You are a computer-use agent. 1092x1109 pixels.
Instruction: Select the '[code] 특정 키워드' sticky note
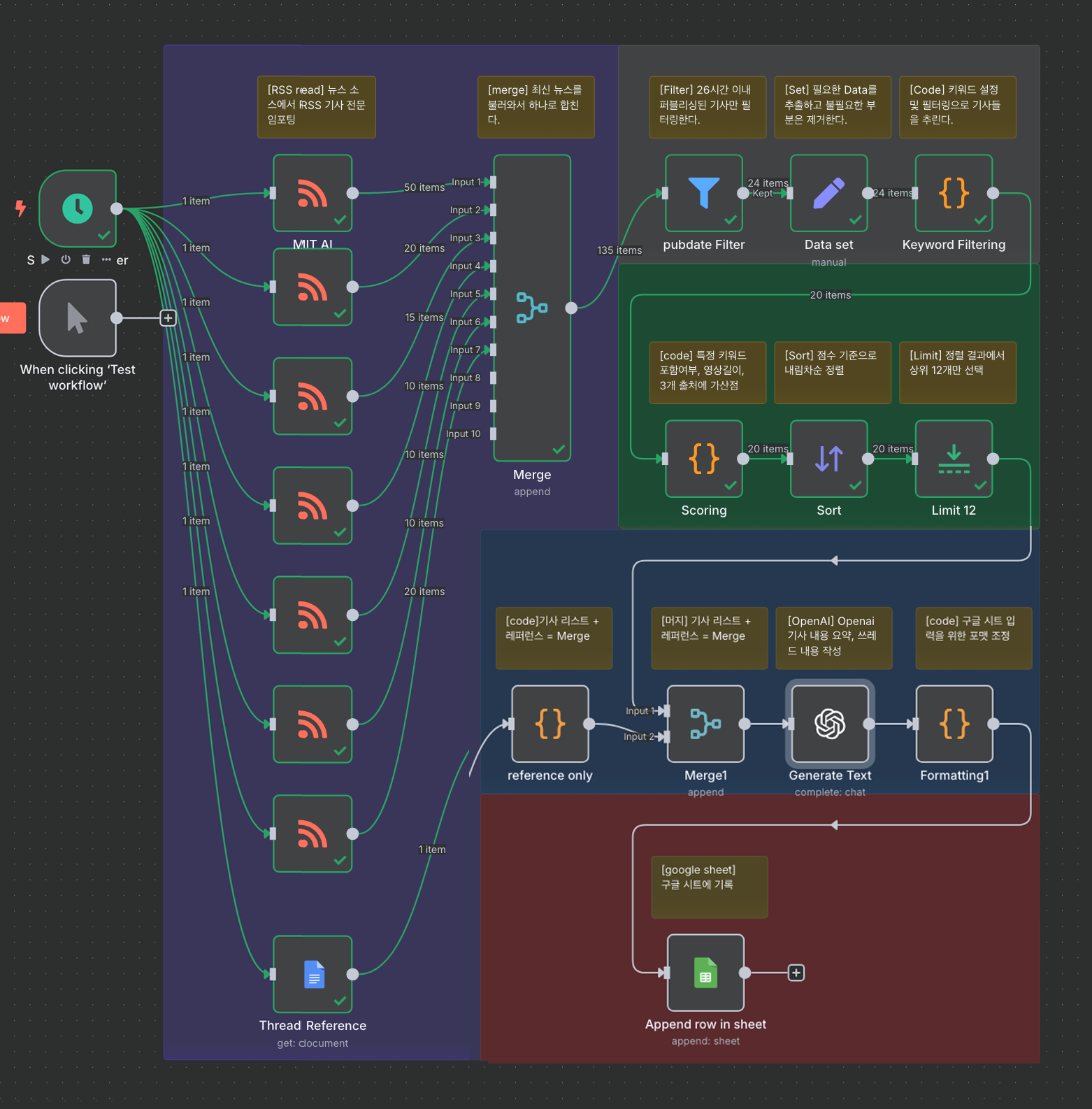[x=707, y=373]
